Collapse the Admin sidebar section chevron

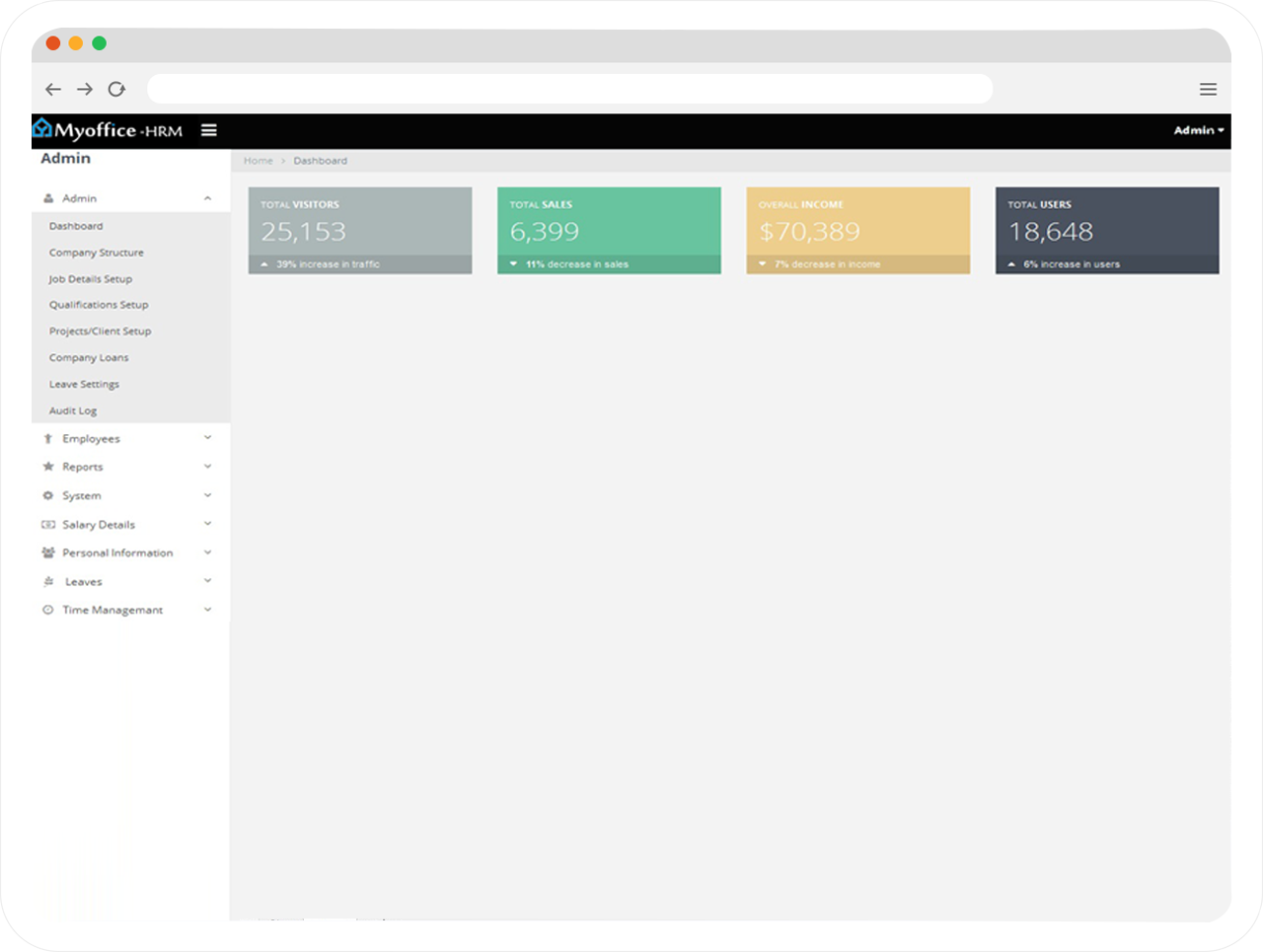tap(207, 198)
